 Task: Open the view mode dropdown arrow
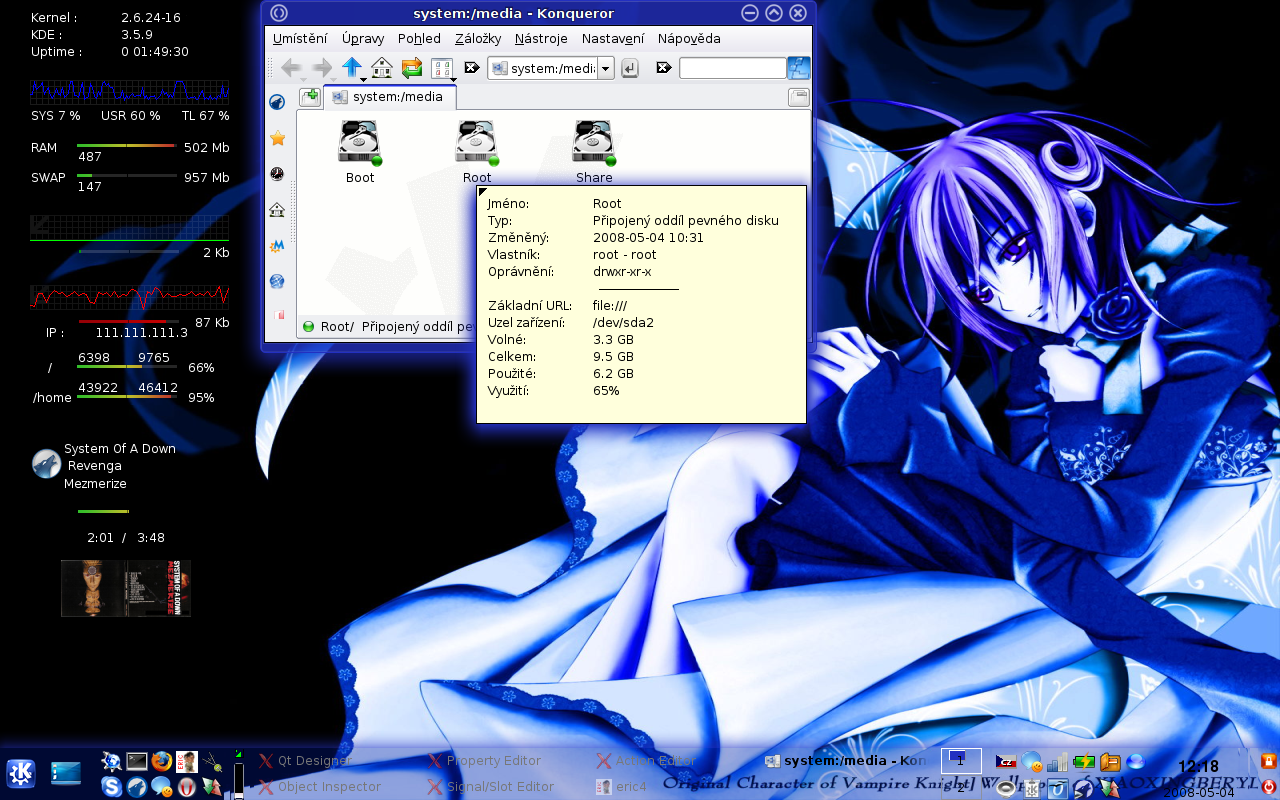coord(453,79)
